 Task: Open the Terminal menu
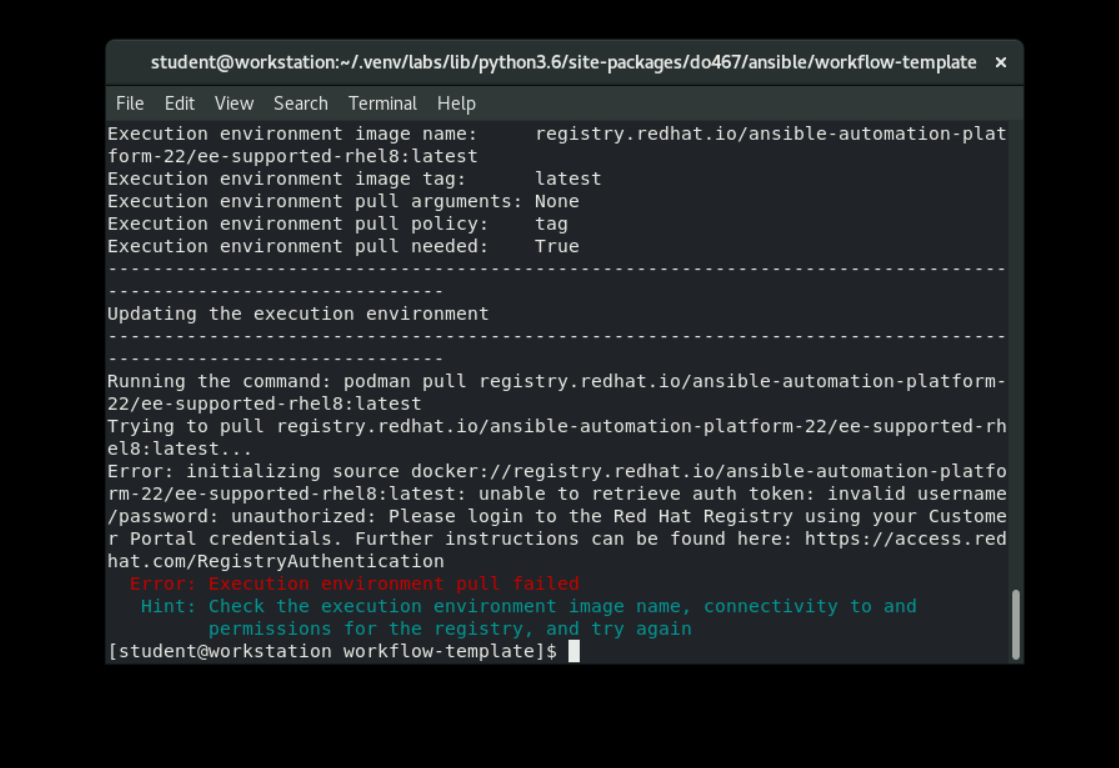[x=382, y=103]
